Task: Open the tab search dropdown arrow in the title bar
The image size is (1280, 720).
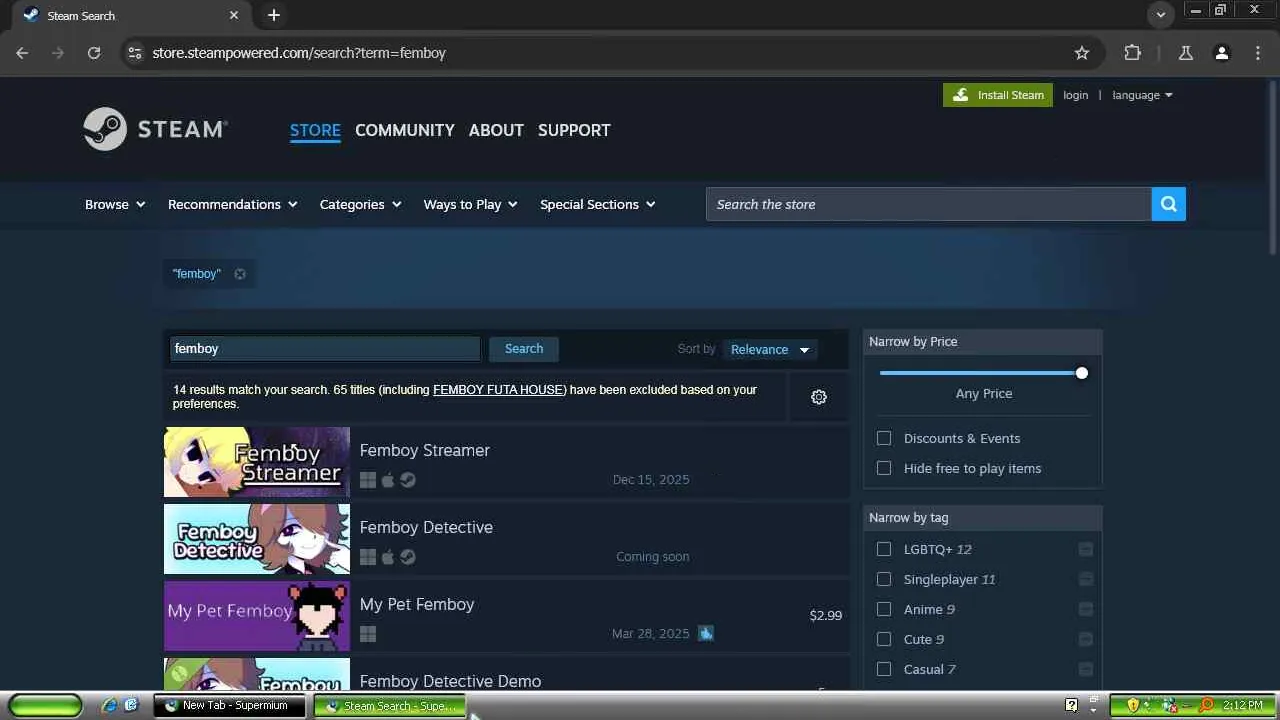Action: [1160, 15]
